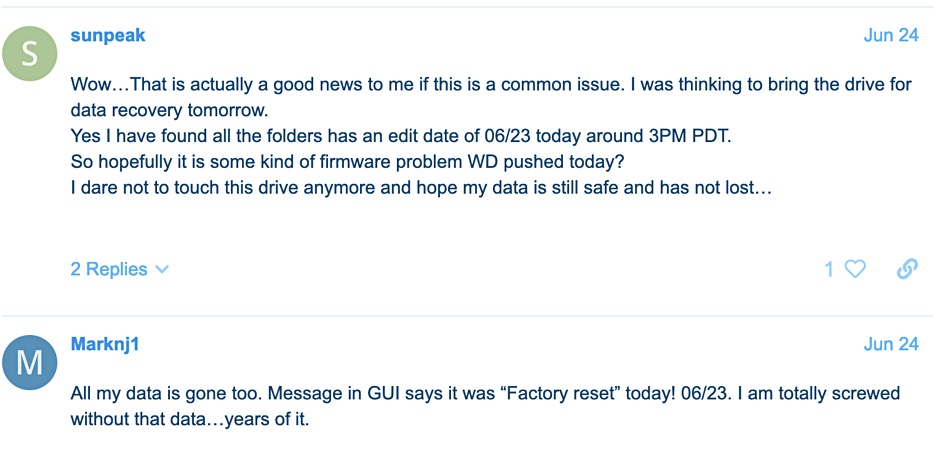Like sunpeak's post with the heart icon
The height and width of the screenshot is (450, 950).
(855, 269)
